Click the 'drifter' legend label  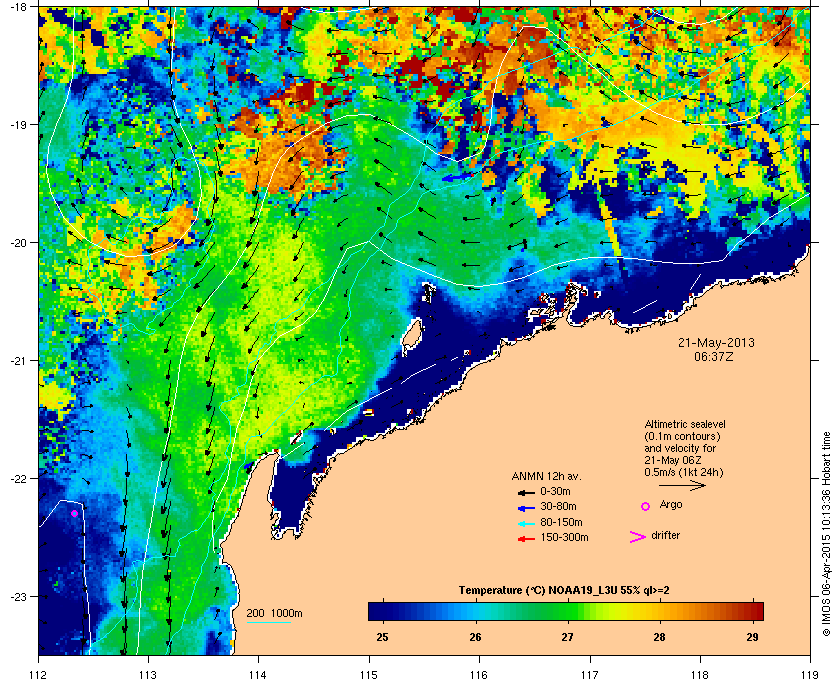coord(665,535)
